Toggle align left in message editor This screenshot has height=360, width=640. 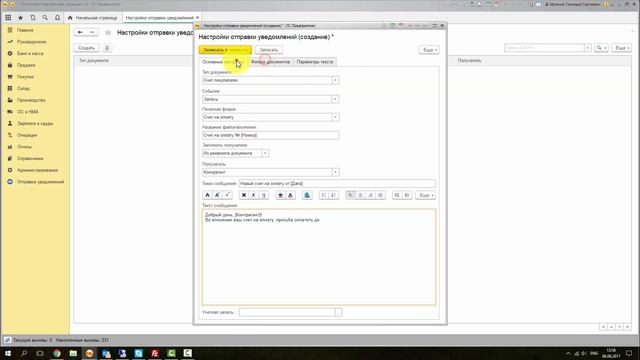(350, 195)
